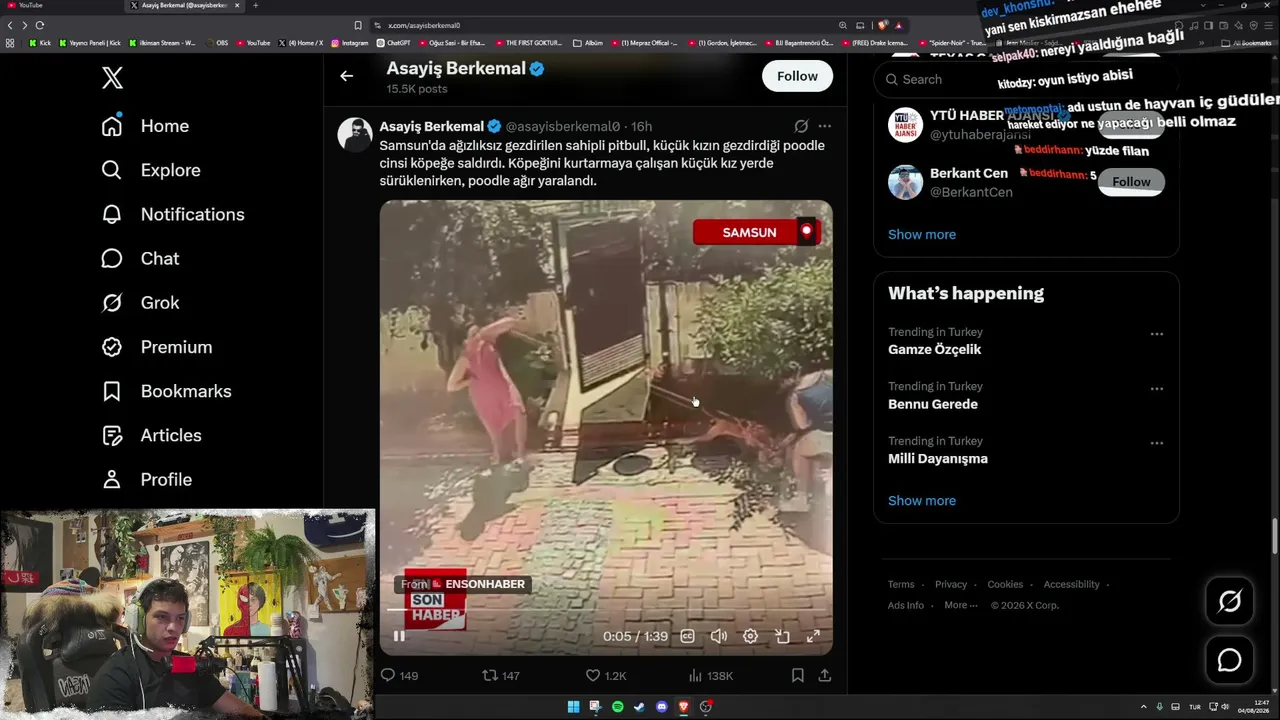Show more who-to-follow suggestions
1280x720 pixels.
coord(922,234)
